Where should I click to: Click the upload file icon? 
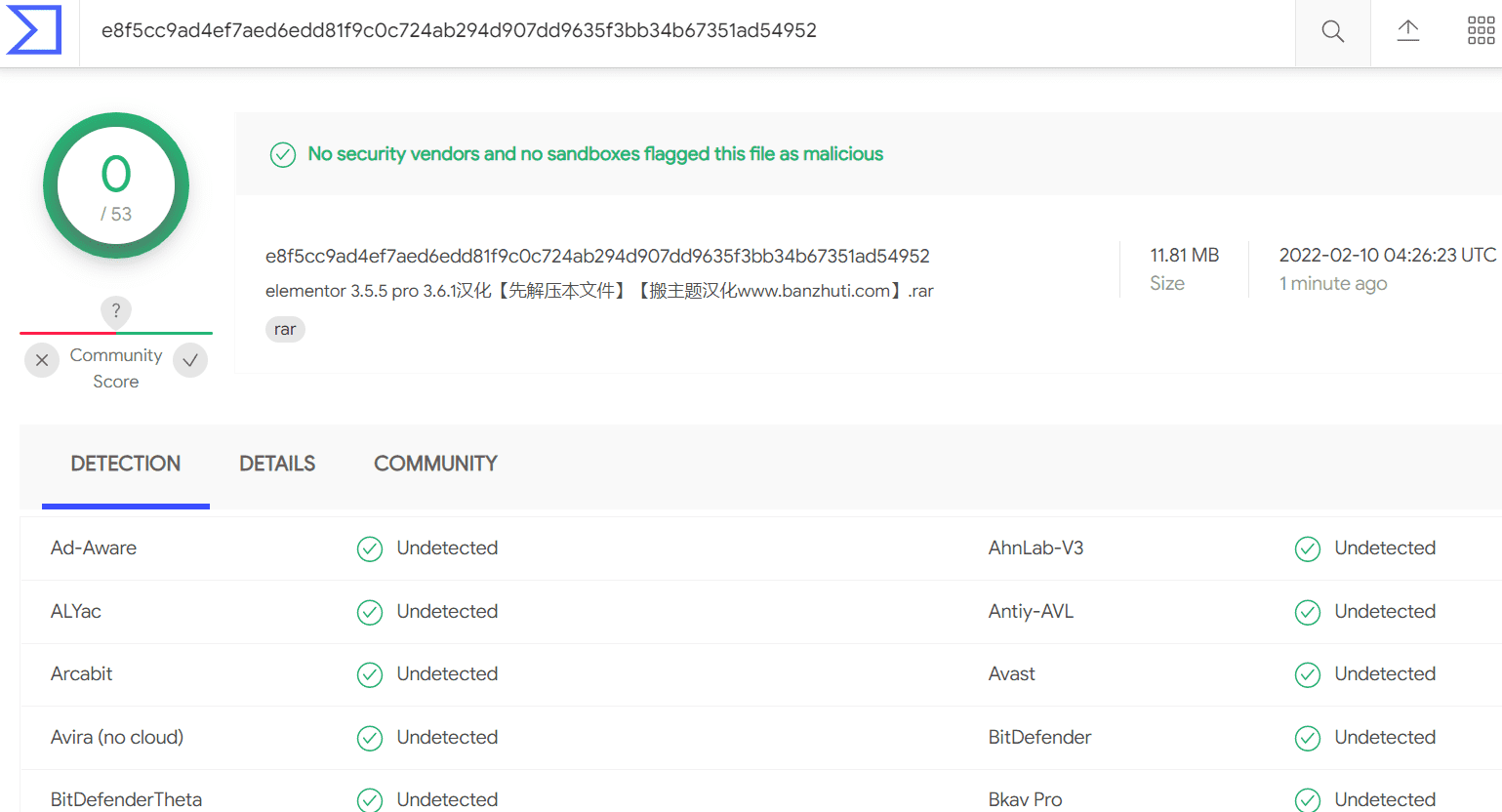[1407, 31]
